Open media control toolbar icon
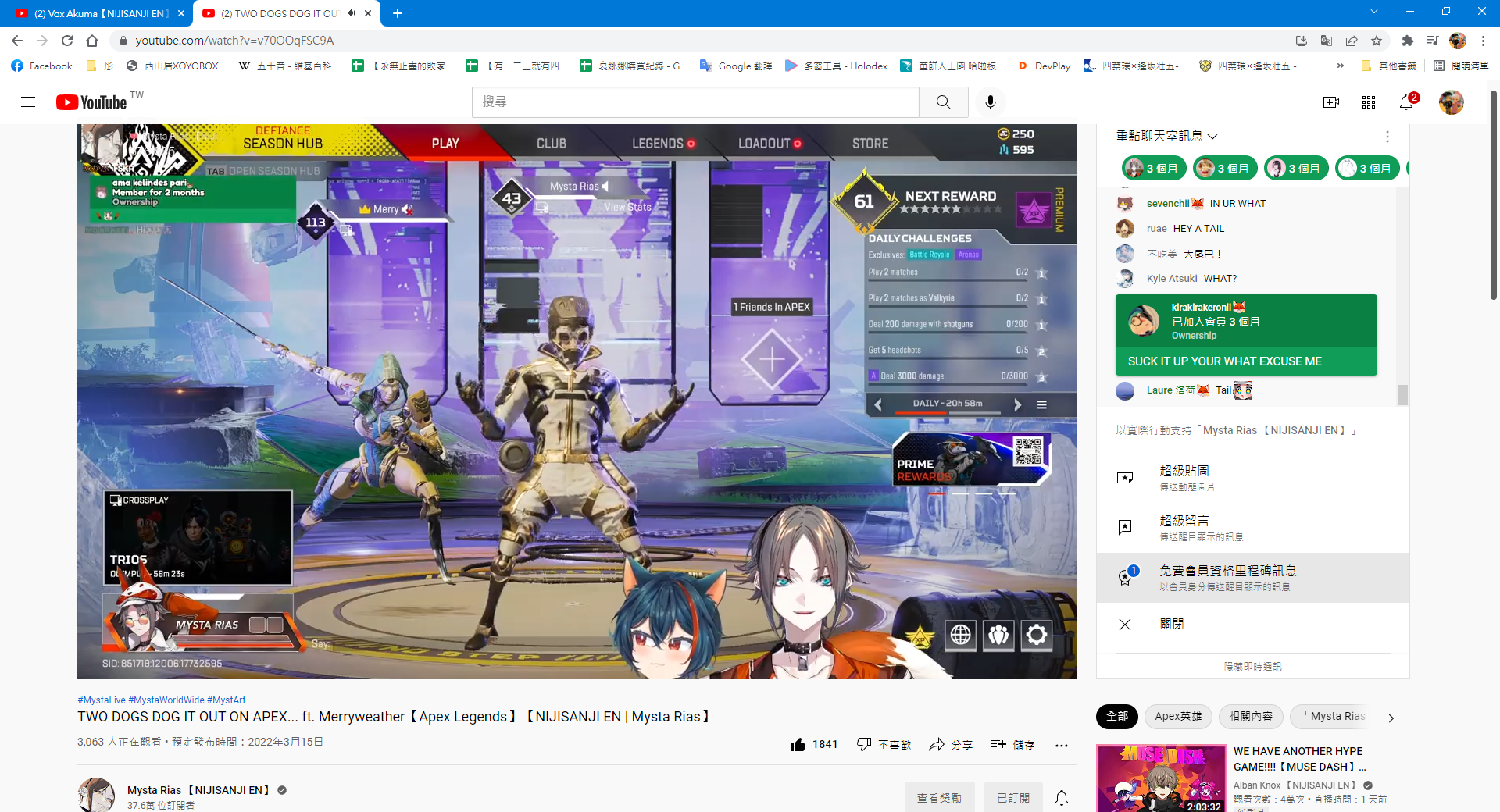The width and height of the screenshot is (1500, 812). pyautogui.click(x=1432, y=41)
